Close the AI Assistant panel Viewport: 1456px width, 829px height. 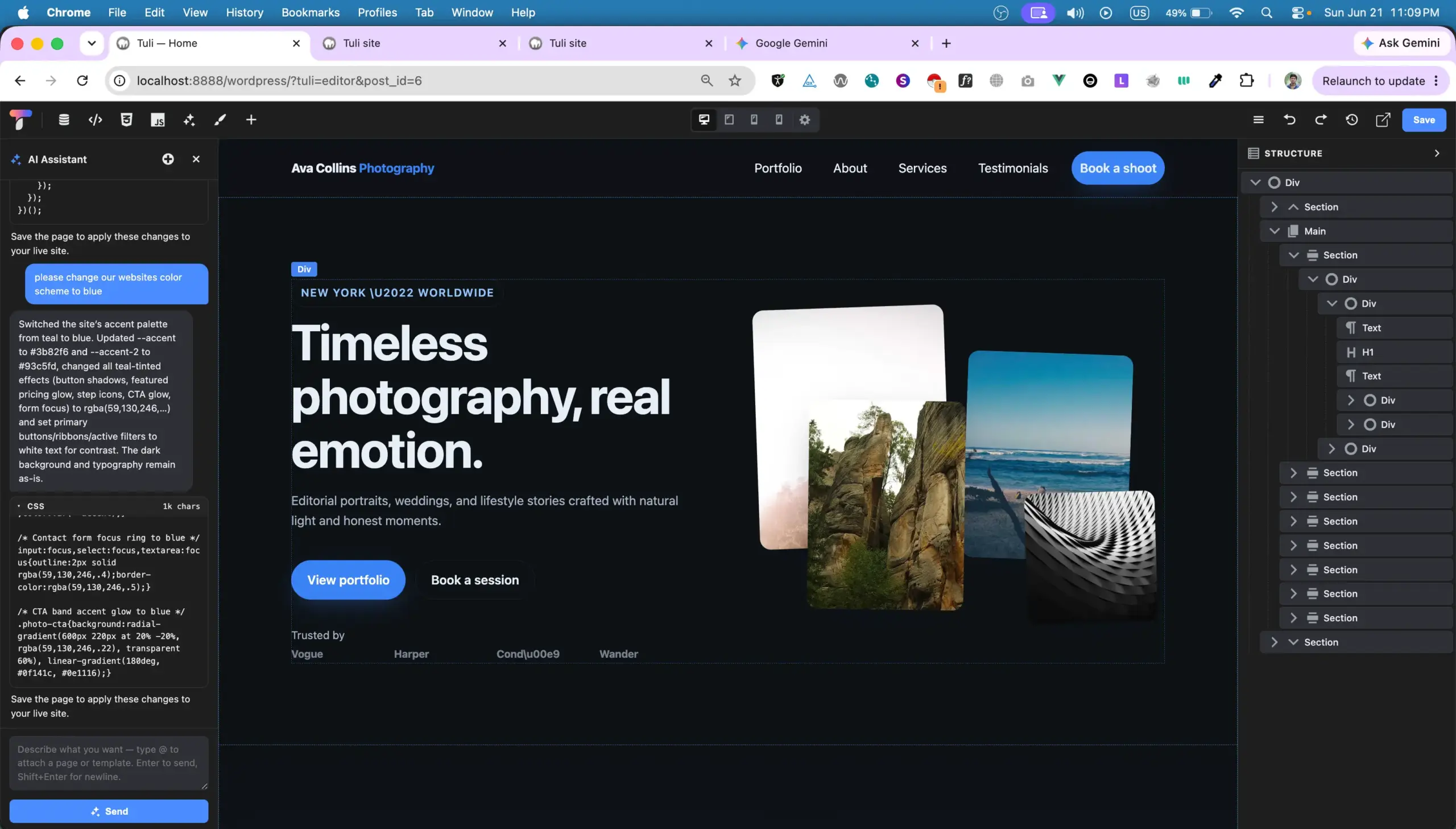pos(196,159)
